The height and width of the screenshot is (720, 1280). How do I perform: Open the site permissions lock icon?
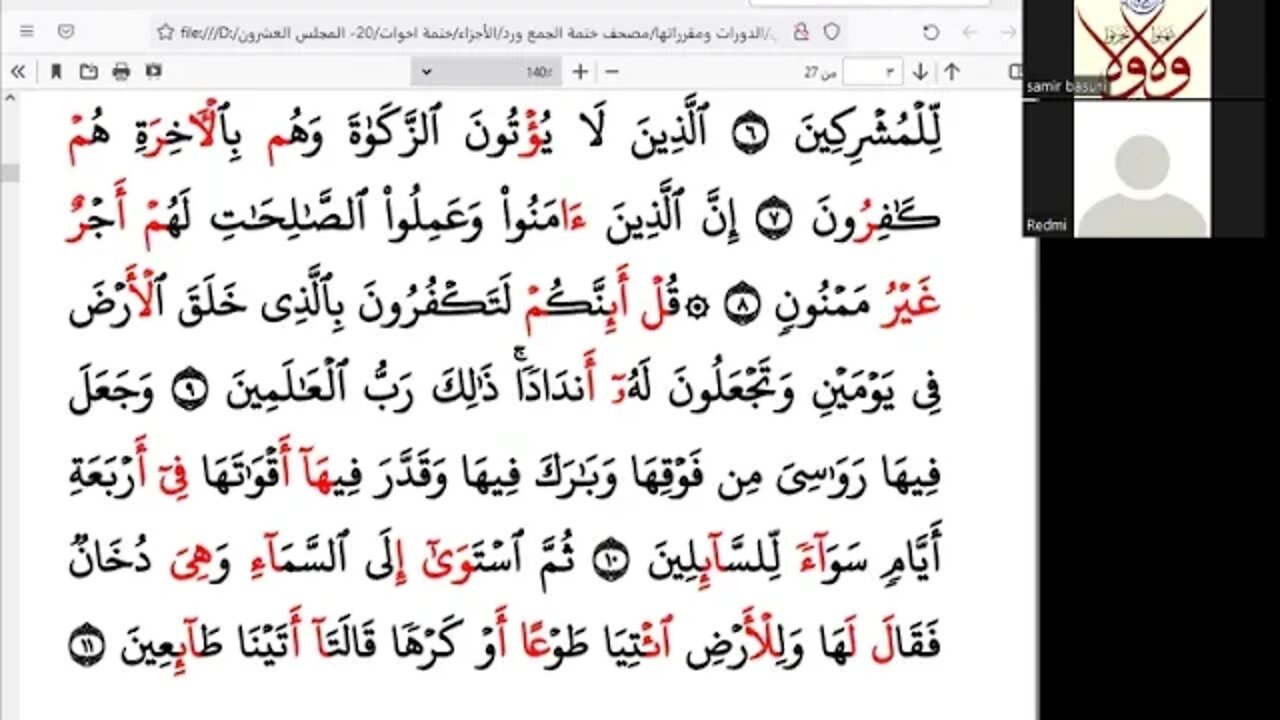point(800,32)
